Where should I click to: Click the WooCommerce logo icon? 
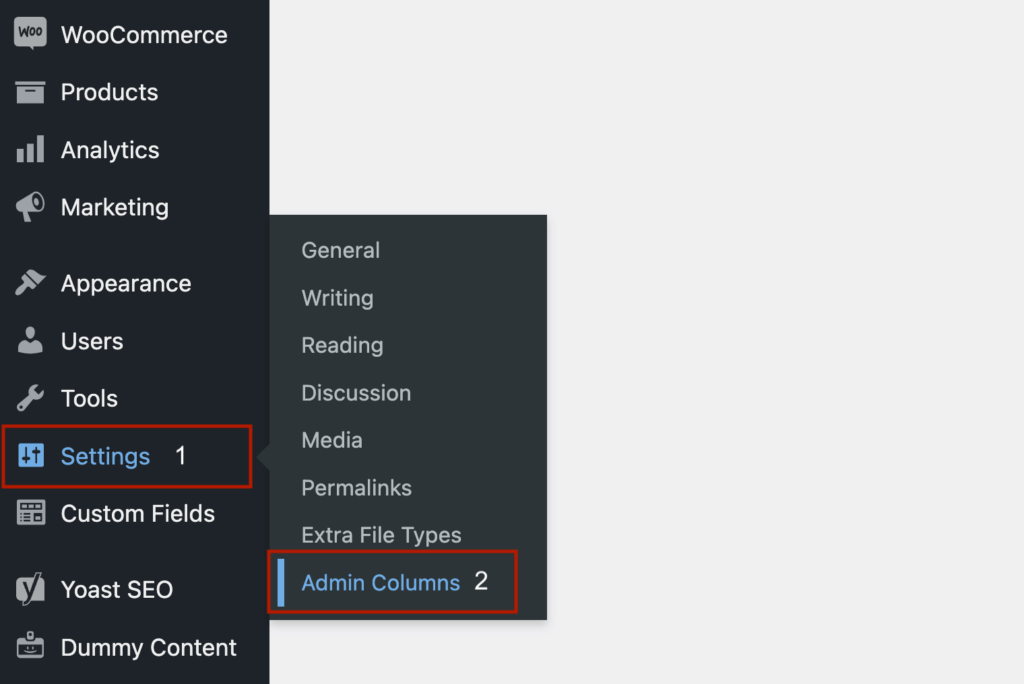click(30, 33)
